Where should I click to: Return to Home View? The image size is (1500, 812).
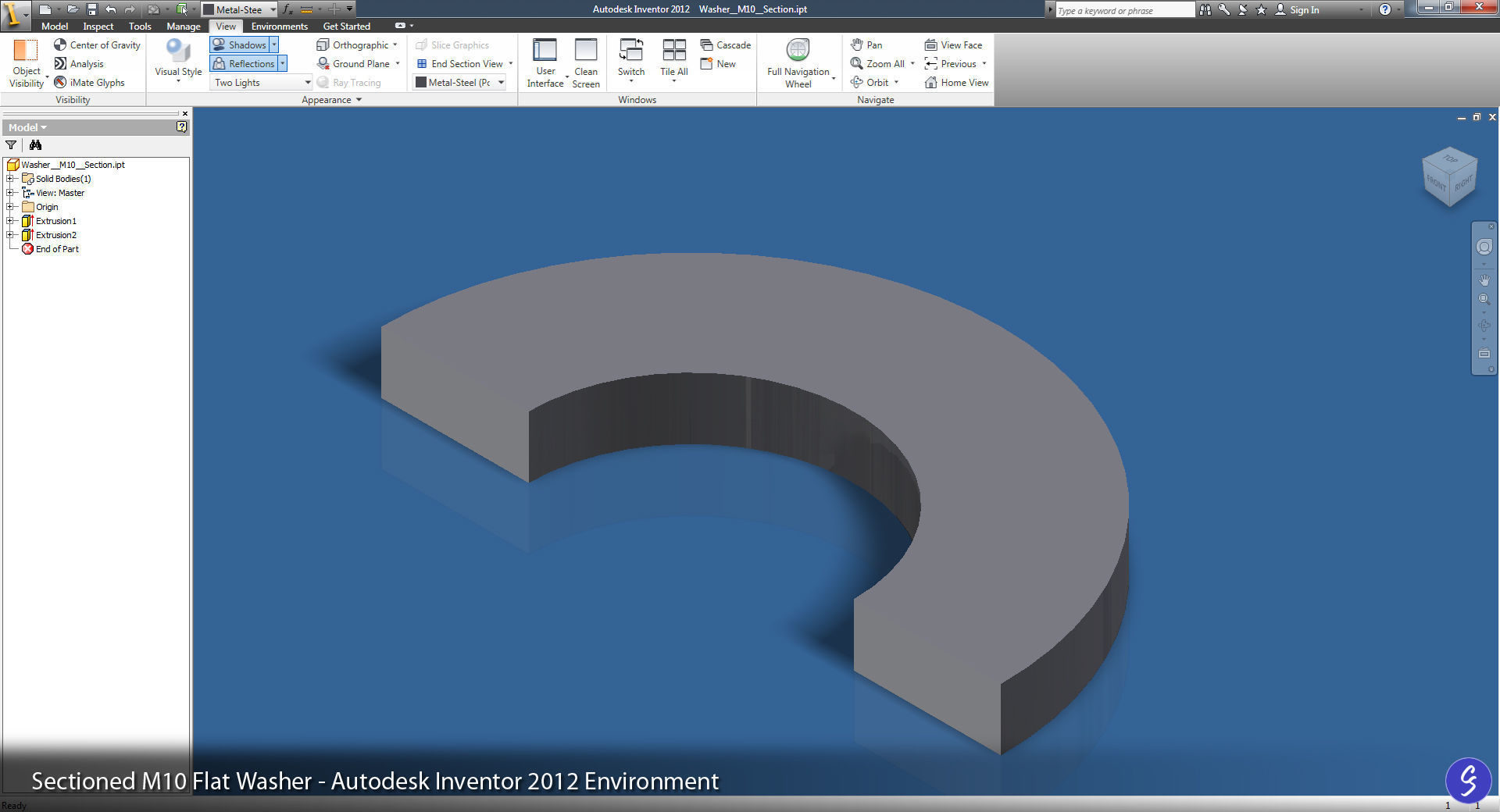click(x=956, y=82)
